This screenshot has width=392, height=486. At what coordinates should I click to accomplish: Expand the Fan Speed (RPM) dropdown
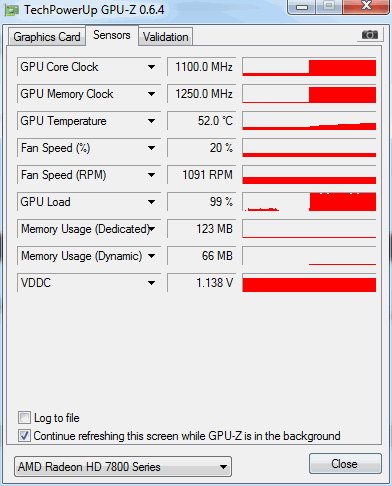151,175
